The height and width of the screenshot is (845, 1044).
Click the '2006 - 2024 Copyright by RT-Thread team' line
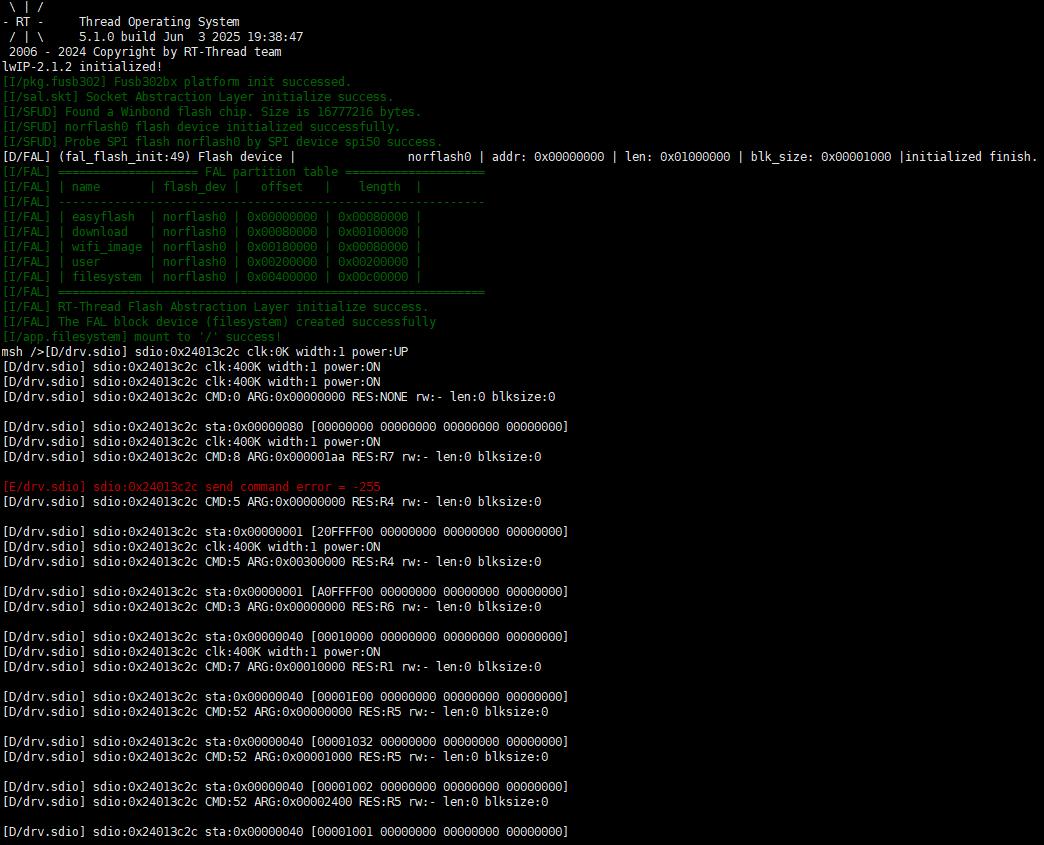pyautogui.click(x=145, y=52)
